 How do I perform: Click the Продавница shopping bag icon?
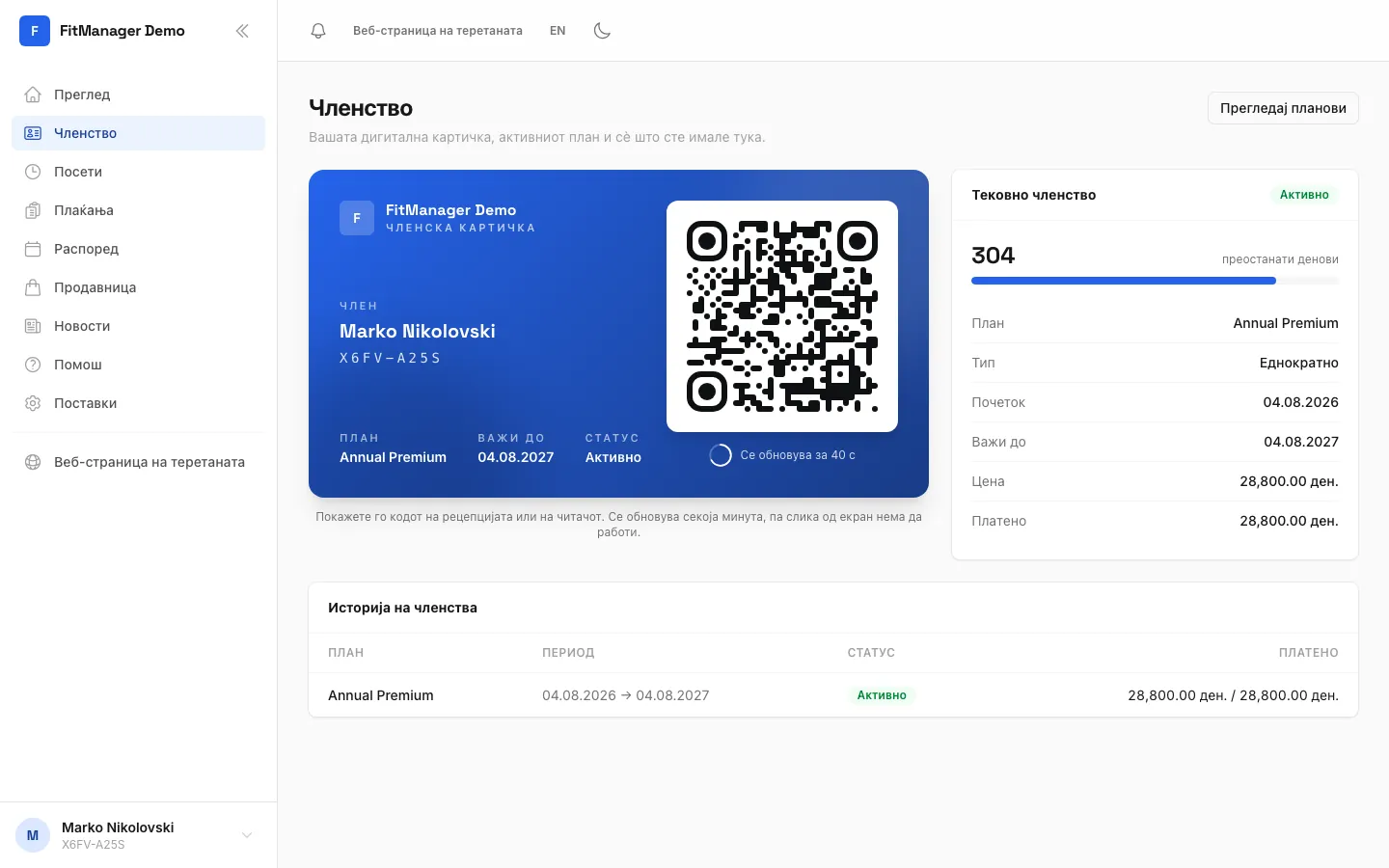pyautogui.click(x=33, y=287)
